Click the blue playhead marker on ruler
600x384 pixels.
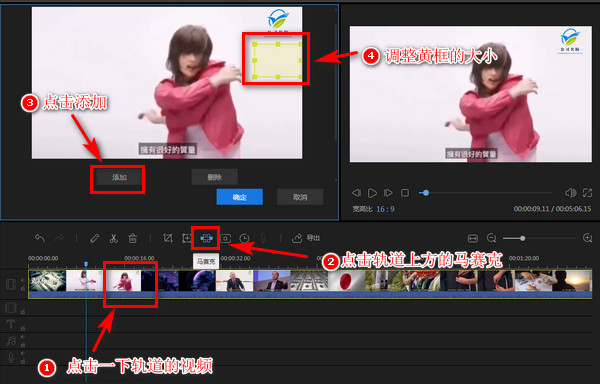(x=86, y=264)
